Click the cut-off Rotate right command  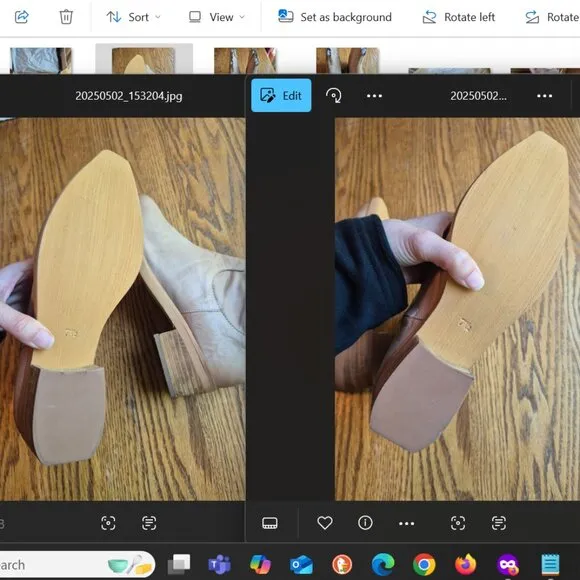coord(552,17)
